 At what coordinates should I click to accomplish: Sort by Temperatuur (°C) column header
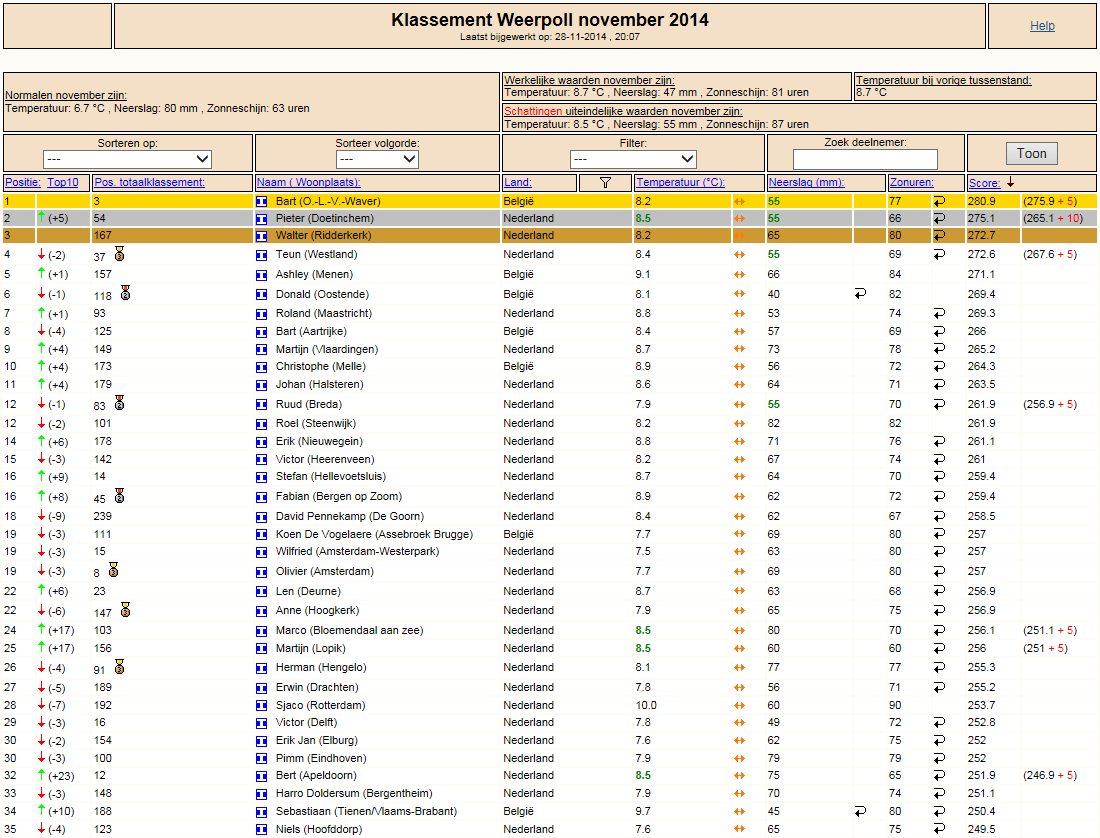(x=680, y=182)
